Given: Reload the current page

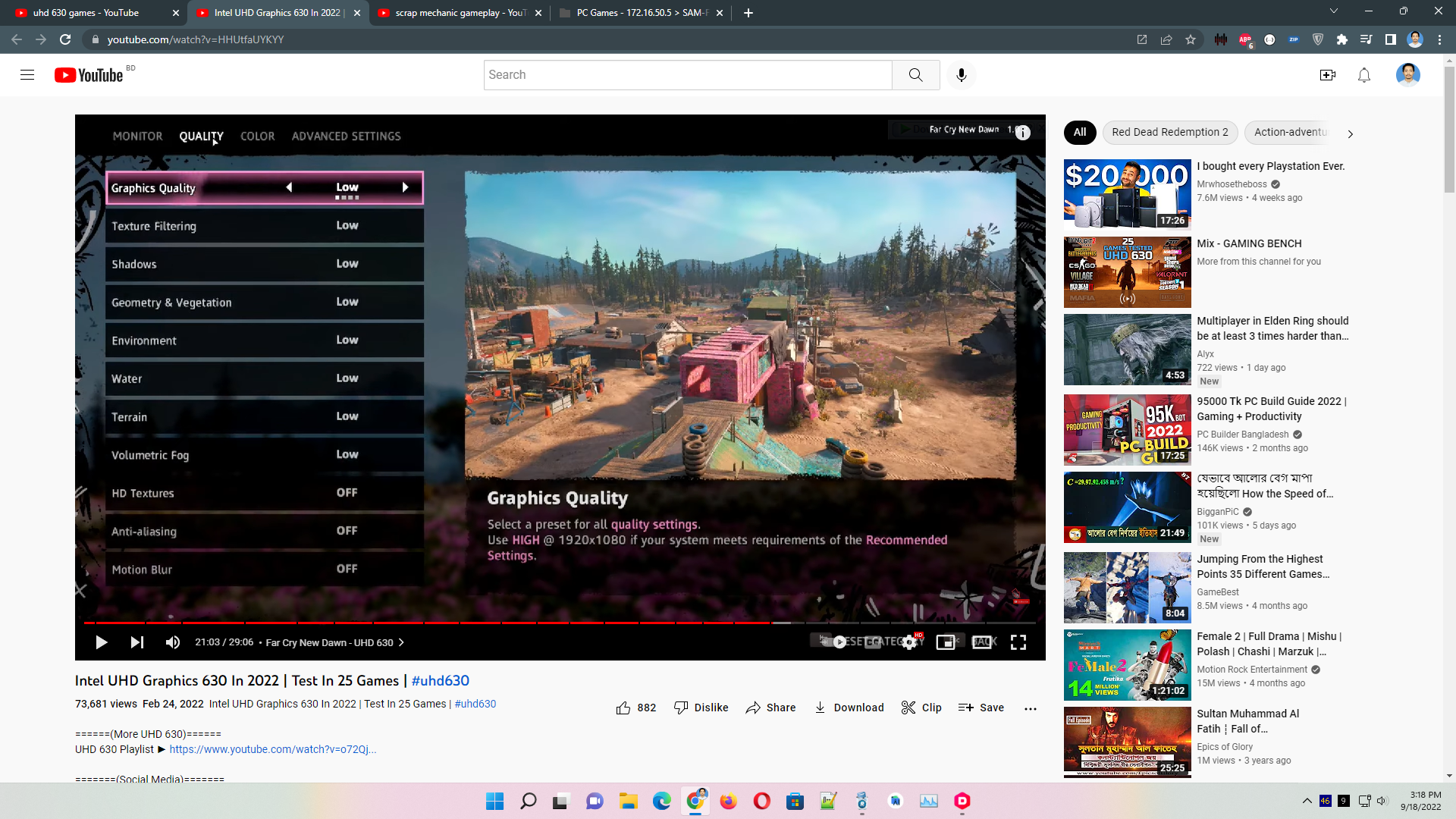Looking at the screenshot, I should [x=65, y=39].
